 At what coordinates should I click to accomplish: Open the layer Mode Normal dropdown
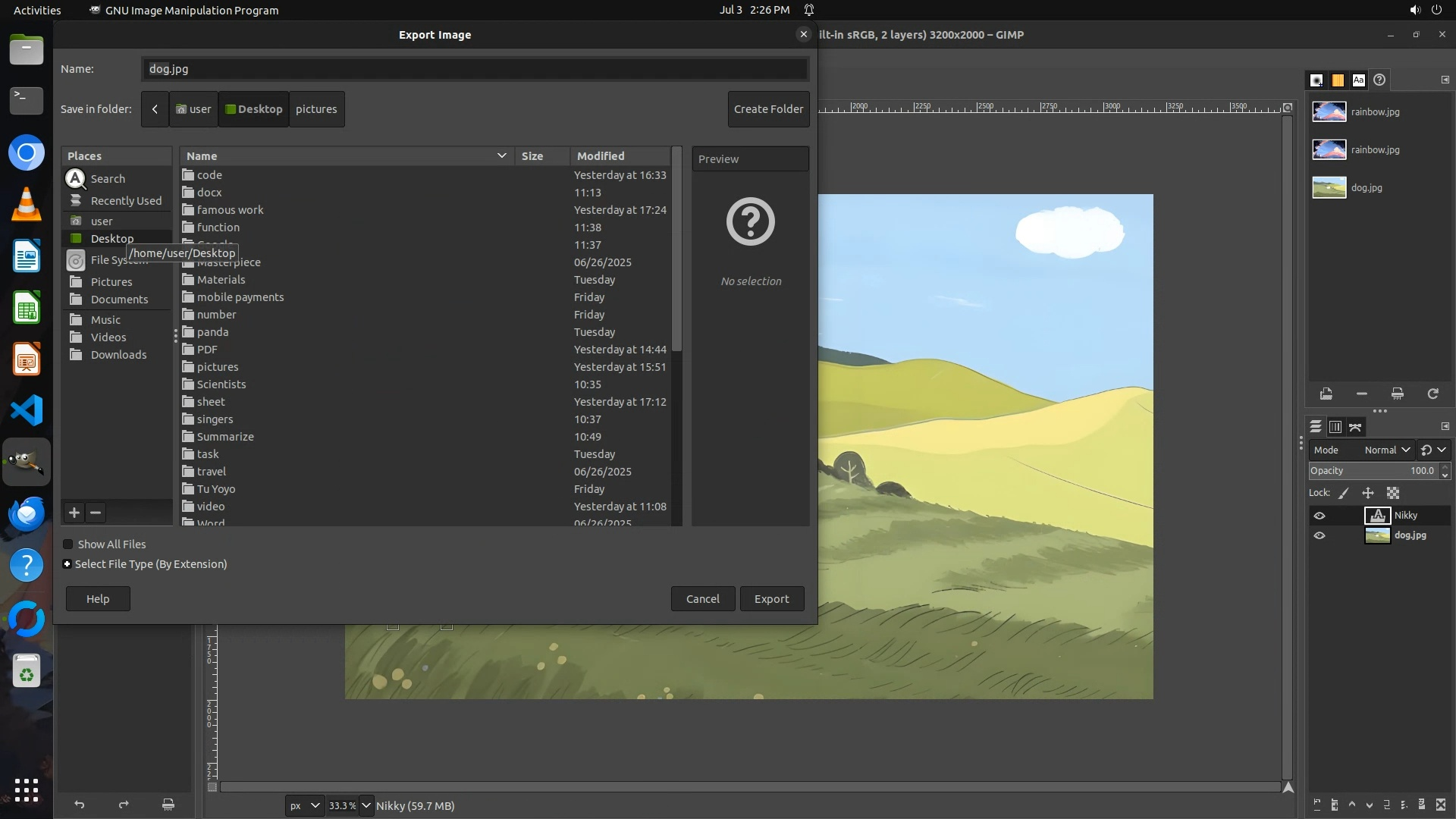tap(1386, 450)
